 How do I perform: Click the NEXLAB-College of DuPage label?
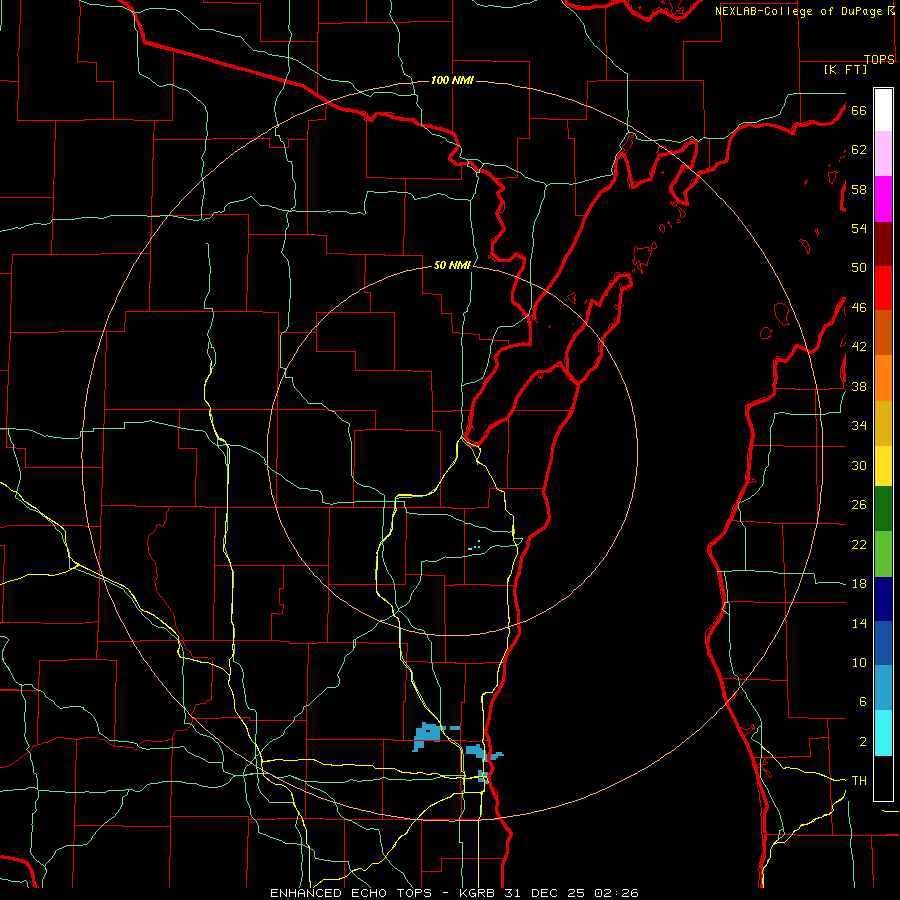pyautogui.click(x=800, y=11)
